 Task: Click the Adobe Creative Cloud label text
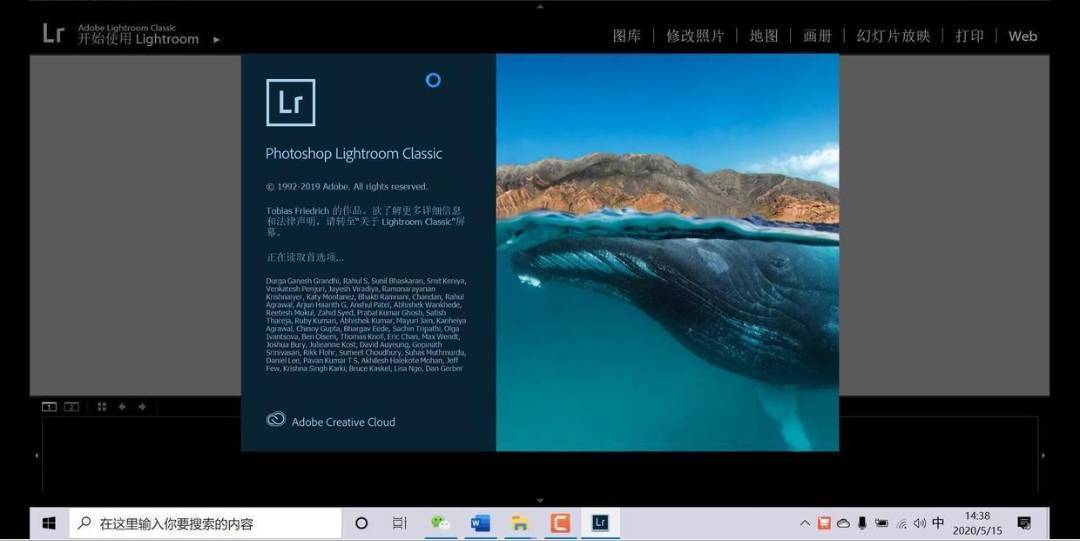pyautogui.click(x=343, y=422)
